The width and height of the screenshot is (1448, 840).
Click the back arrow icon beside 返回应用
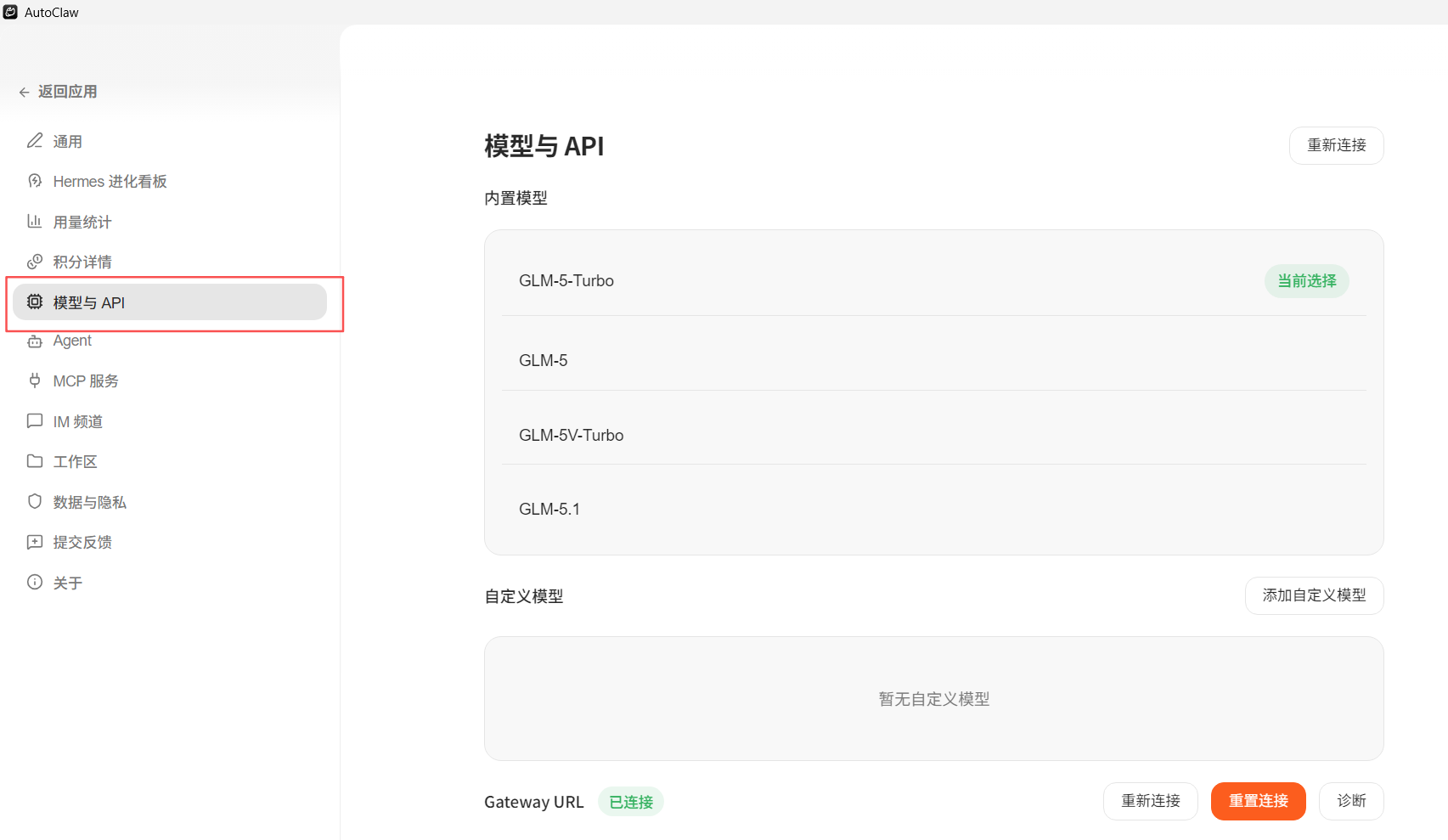(x=24, y=92)
